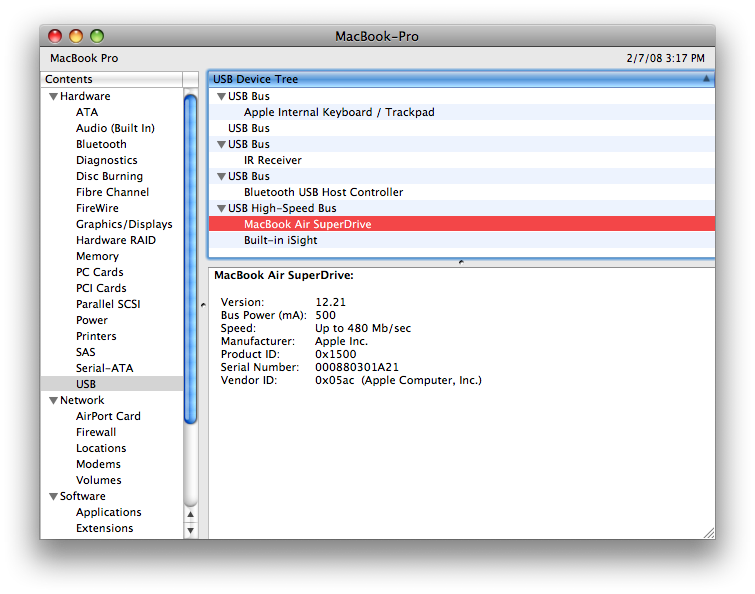Select the highlighted USB sidebar entry

pos(112,384)
